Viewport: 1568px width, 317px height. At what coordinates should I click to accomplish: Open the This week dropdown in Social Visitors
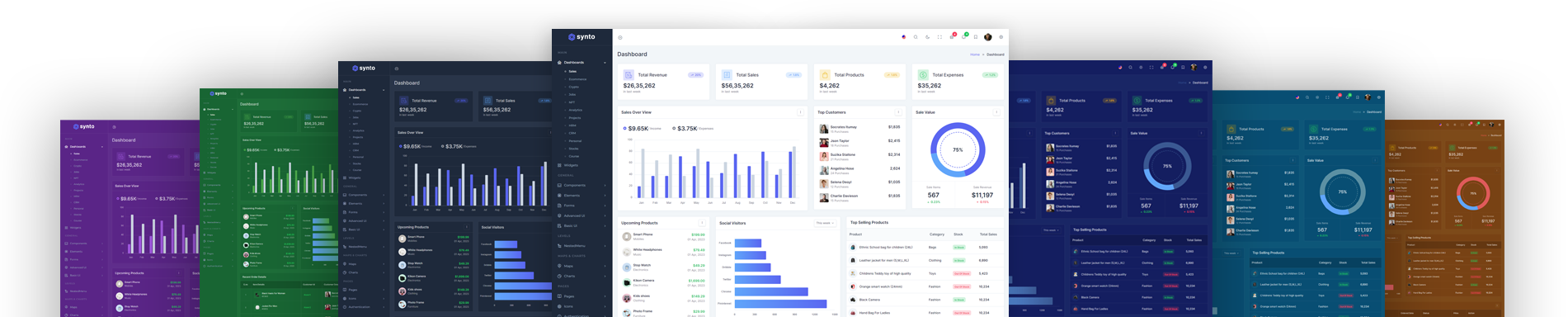click(825, 223)
